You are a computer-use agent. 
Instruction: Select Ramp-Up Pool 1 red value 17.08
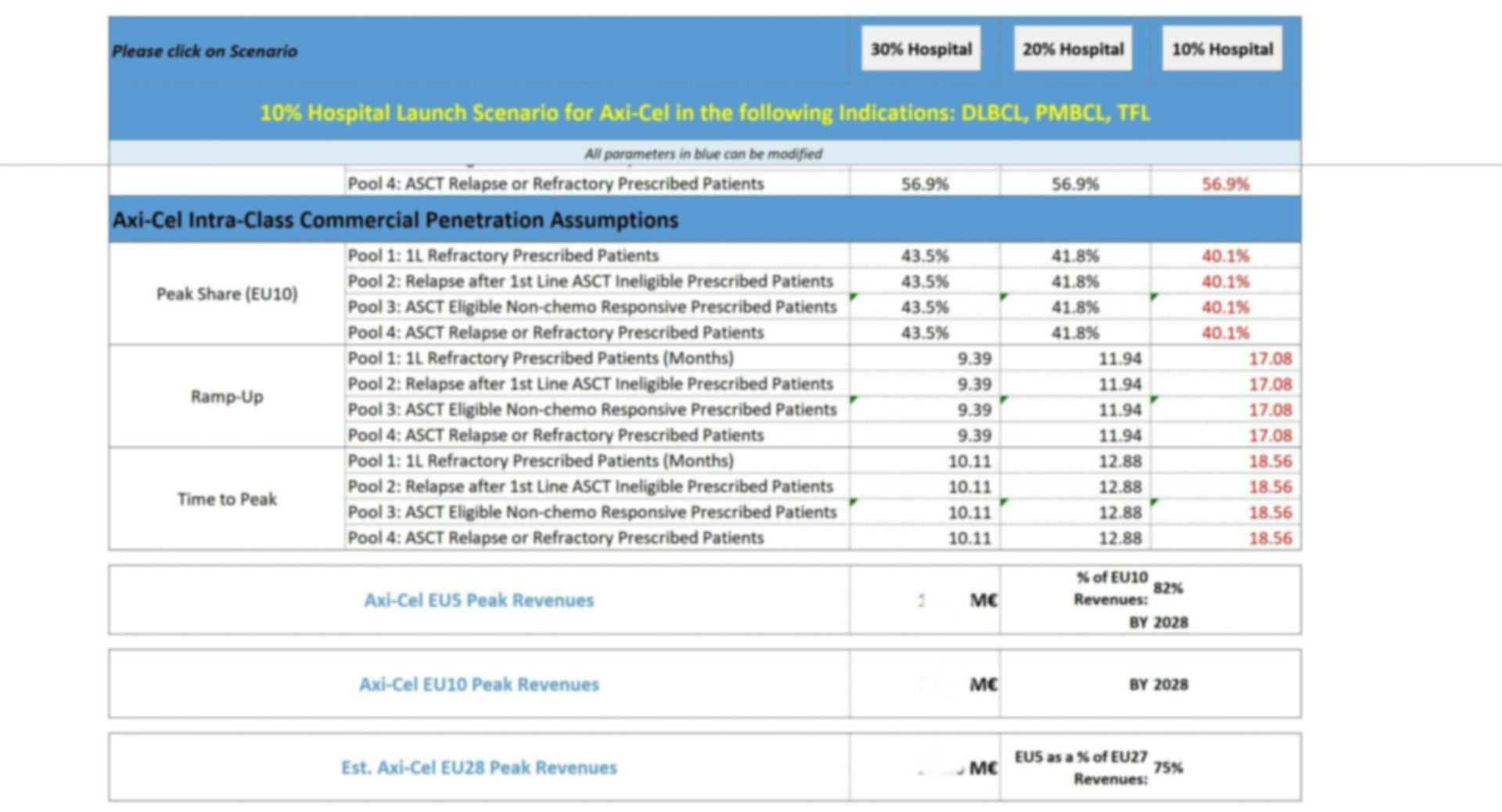coord(1270,358)
